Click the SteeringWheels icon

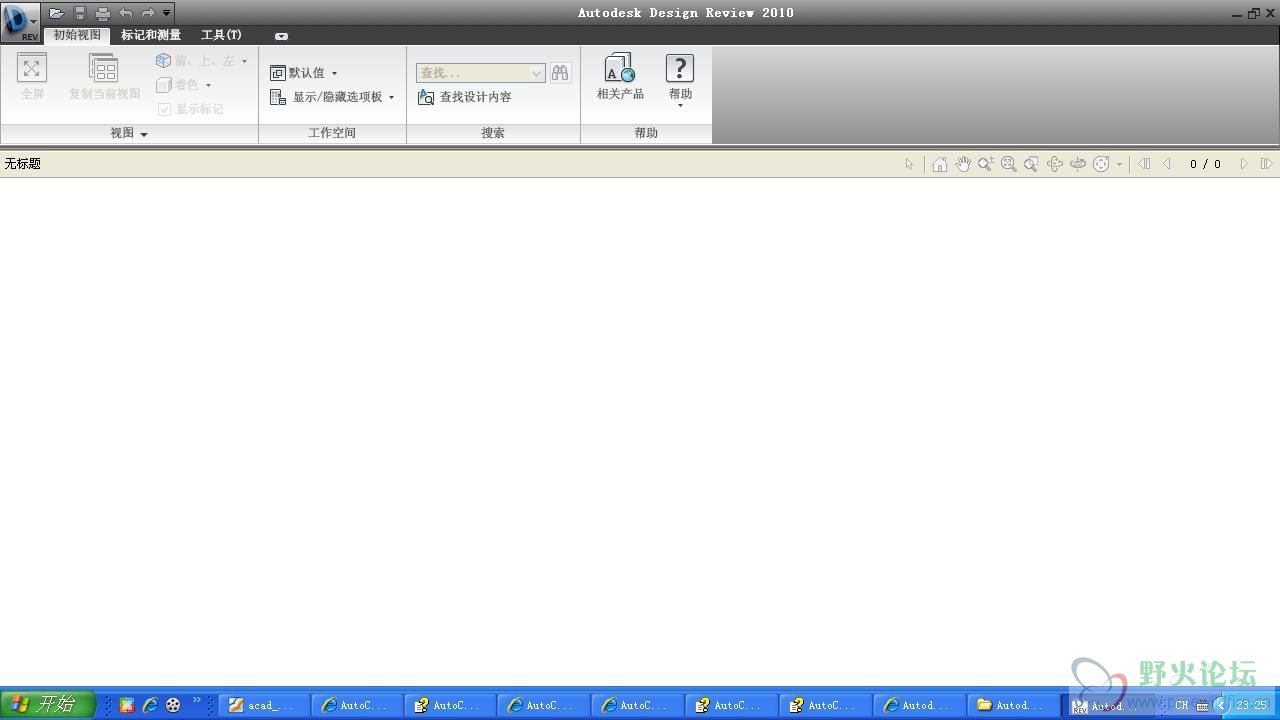pos(1101,164)
